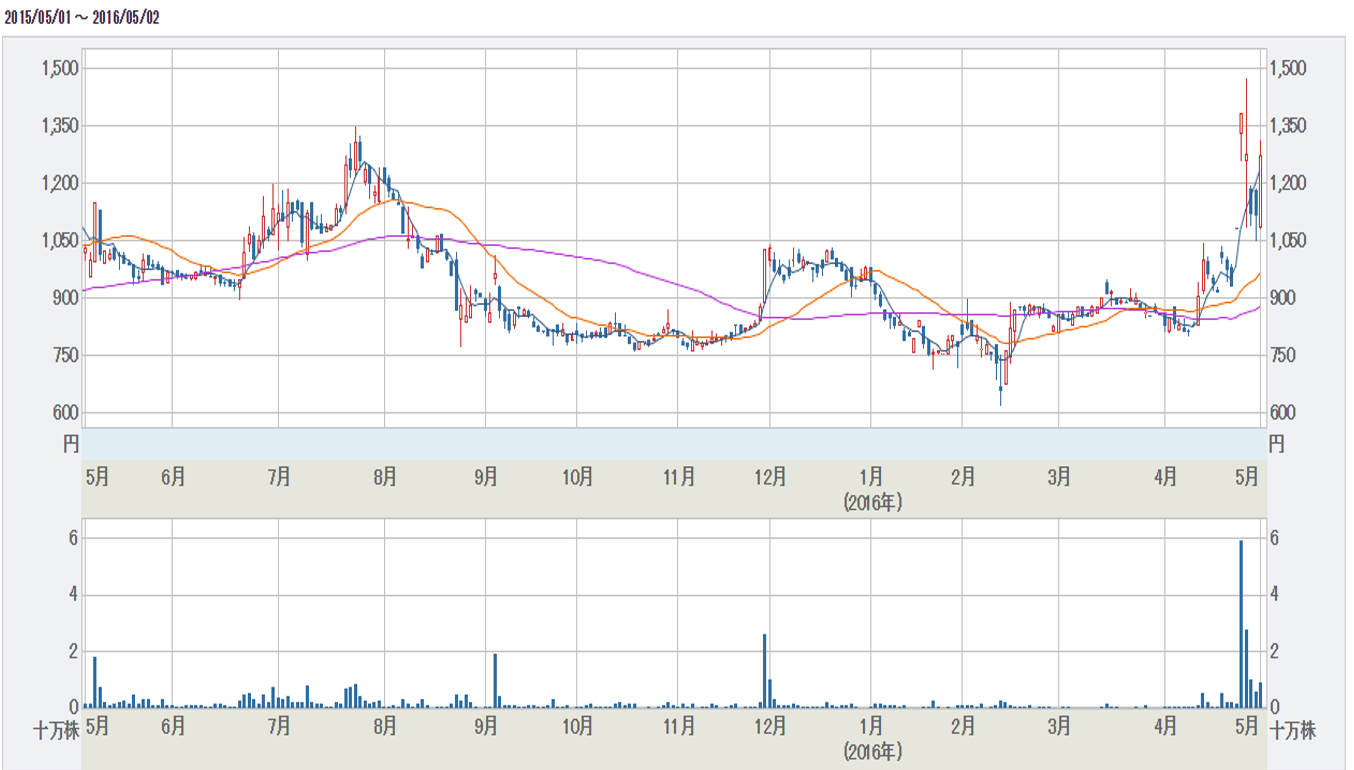
Task: Click the 2 label on the right volume axis
Action: pyautogui.click(x=1275, y=651)
